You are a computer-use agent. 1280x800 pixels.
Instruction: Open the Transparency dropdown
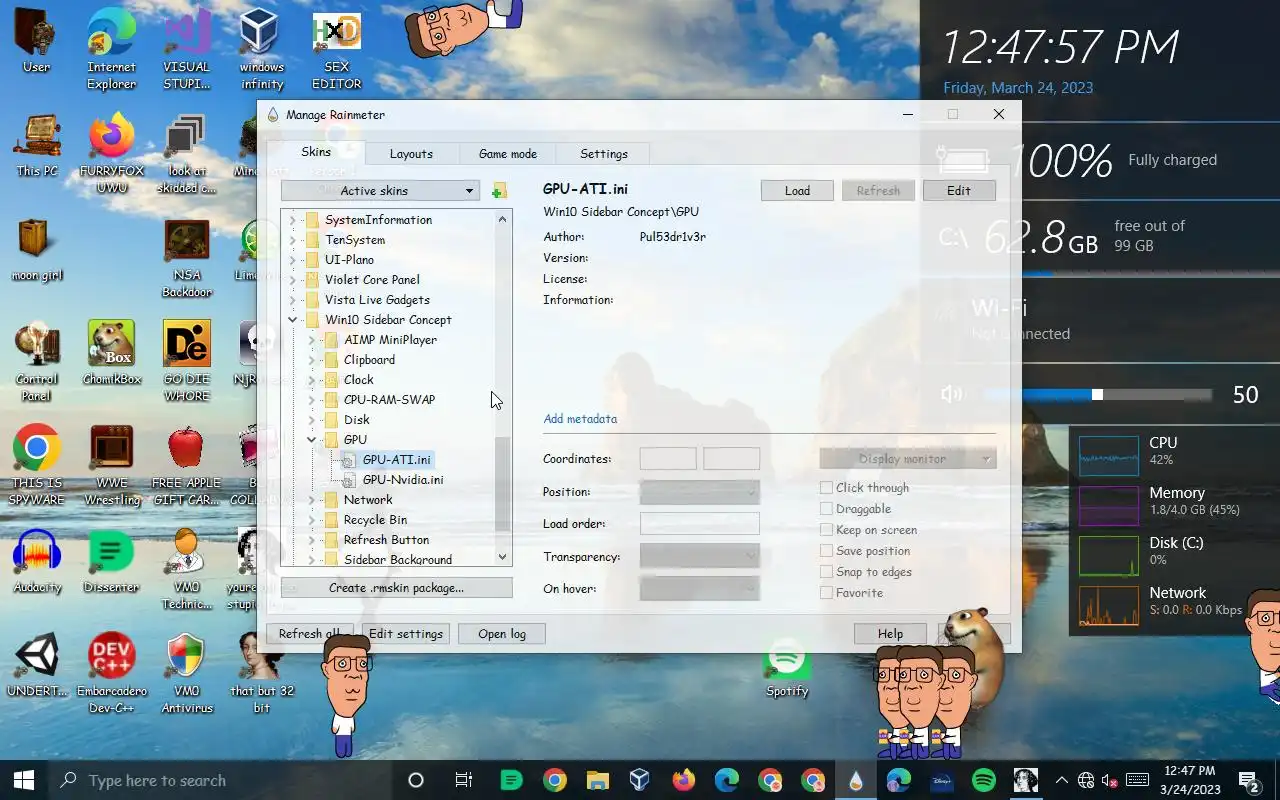(x=700, y=556)
